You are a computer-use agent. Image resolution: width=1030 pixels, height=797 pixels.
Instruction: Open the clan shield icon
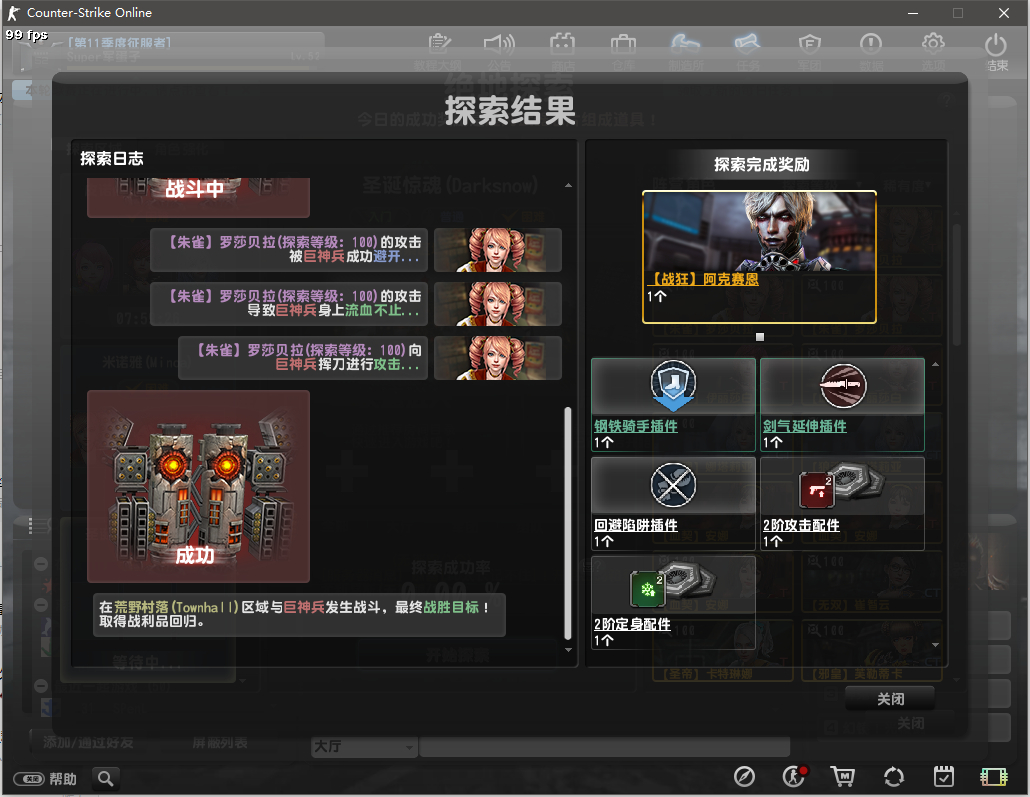coord(810,44)
